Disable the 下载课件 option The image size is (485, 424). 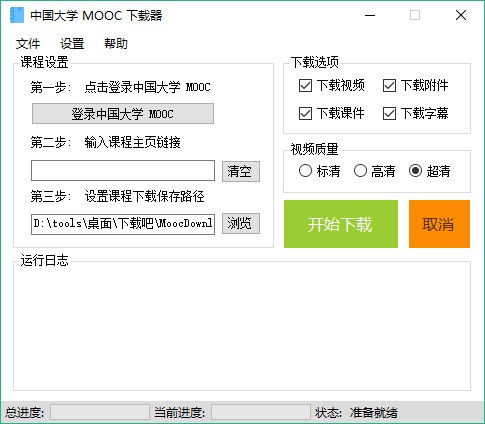(305, 114)
